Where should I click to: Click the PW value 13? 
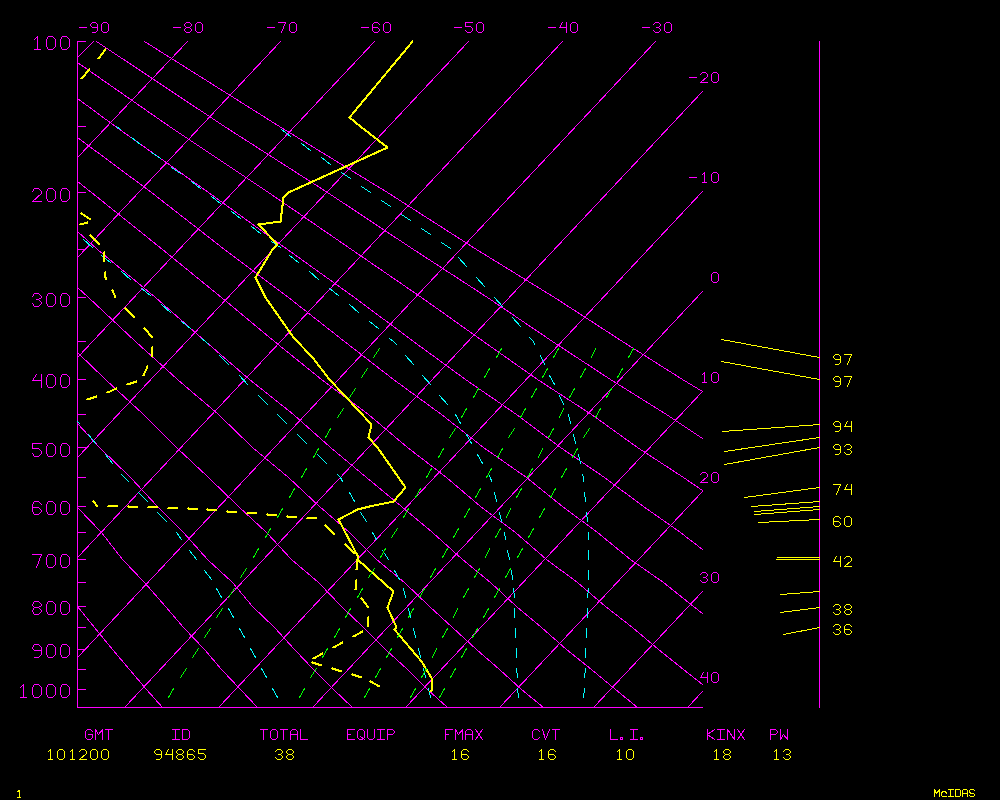pyautogui.click(x=782, y=755)
